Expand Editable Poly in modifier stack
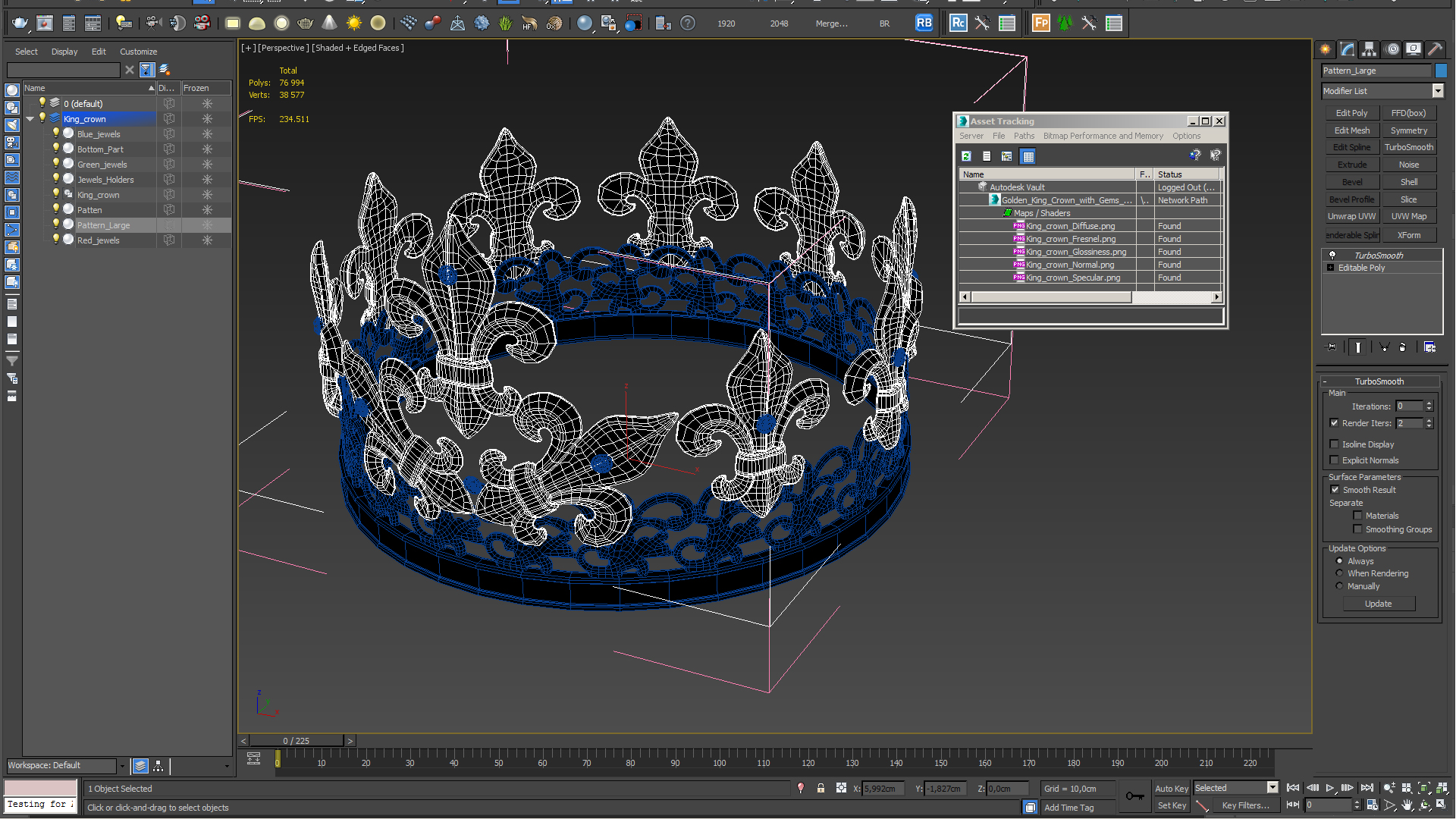This screenshot has width=1456, height=819. coord(1330,268)
